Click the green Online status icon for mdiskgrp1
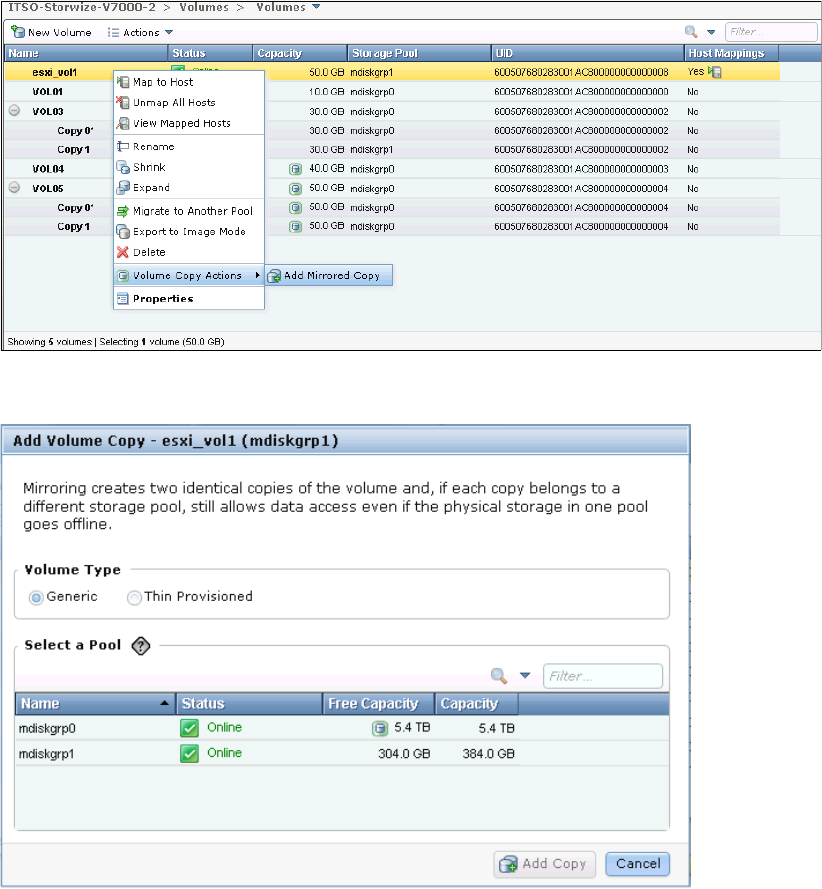 [x=189, y=753]
